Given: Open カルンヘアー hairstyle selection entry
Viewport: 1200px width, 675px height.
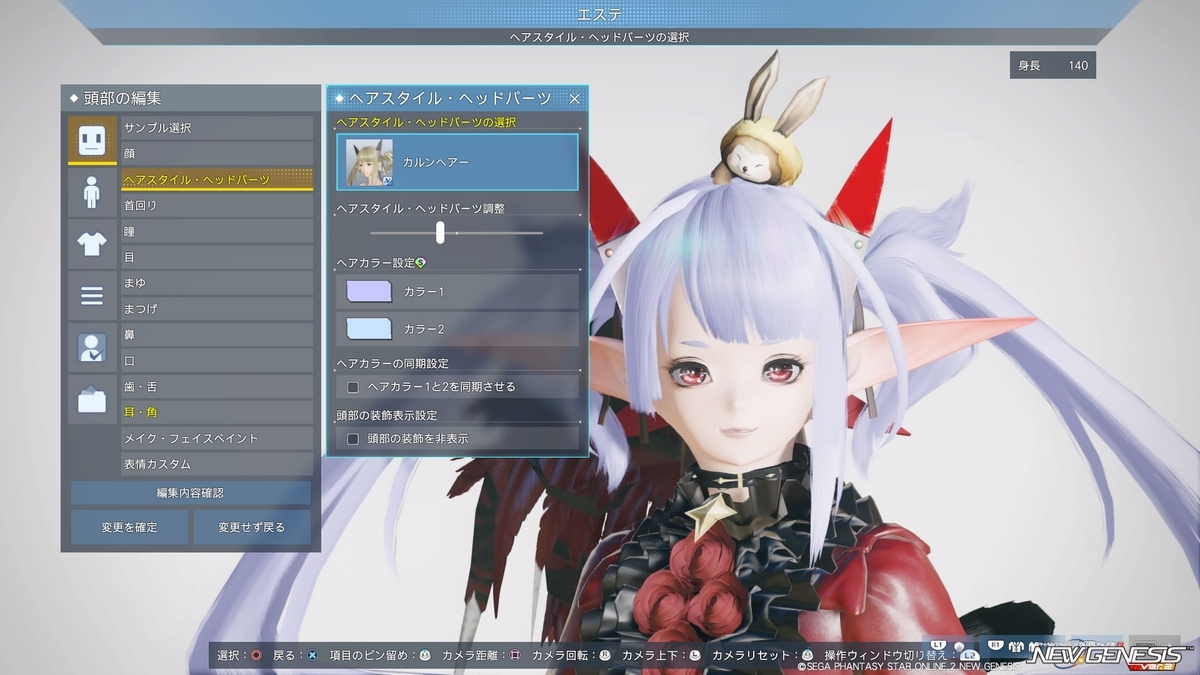Looking at the screenshot, I should point(458,162).
